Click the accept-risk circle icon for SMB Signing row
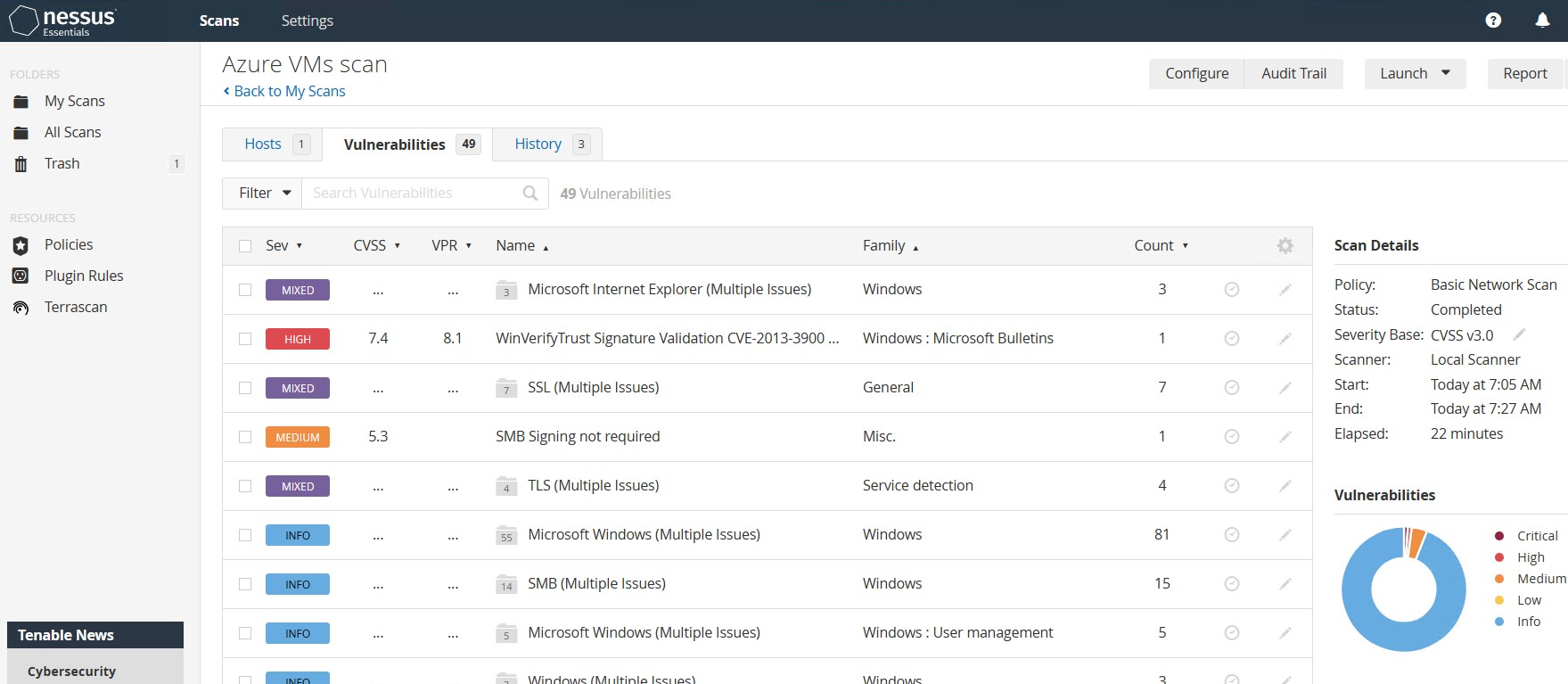 point(1232,437)
